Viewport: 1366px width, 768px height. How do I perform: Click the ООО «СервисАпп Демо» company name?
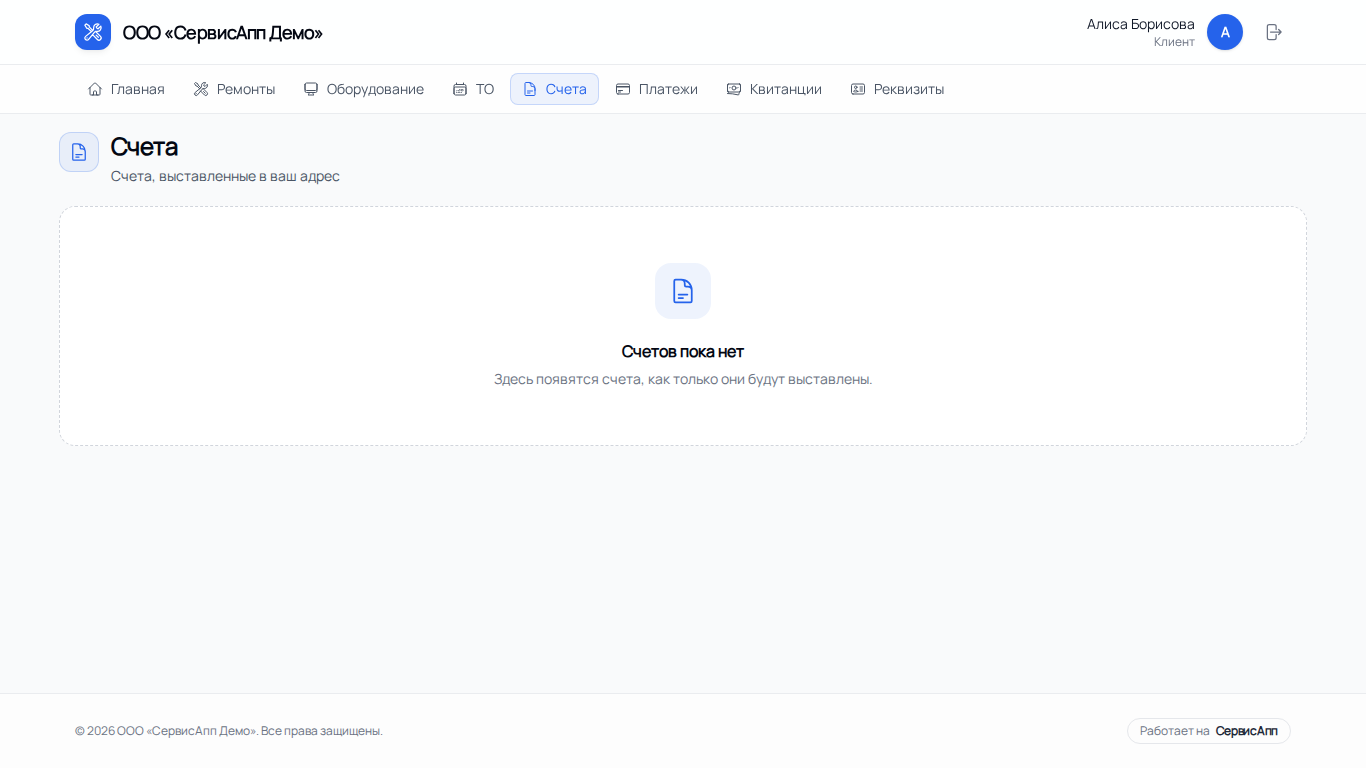(223, 33)
